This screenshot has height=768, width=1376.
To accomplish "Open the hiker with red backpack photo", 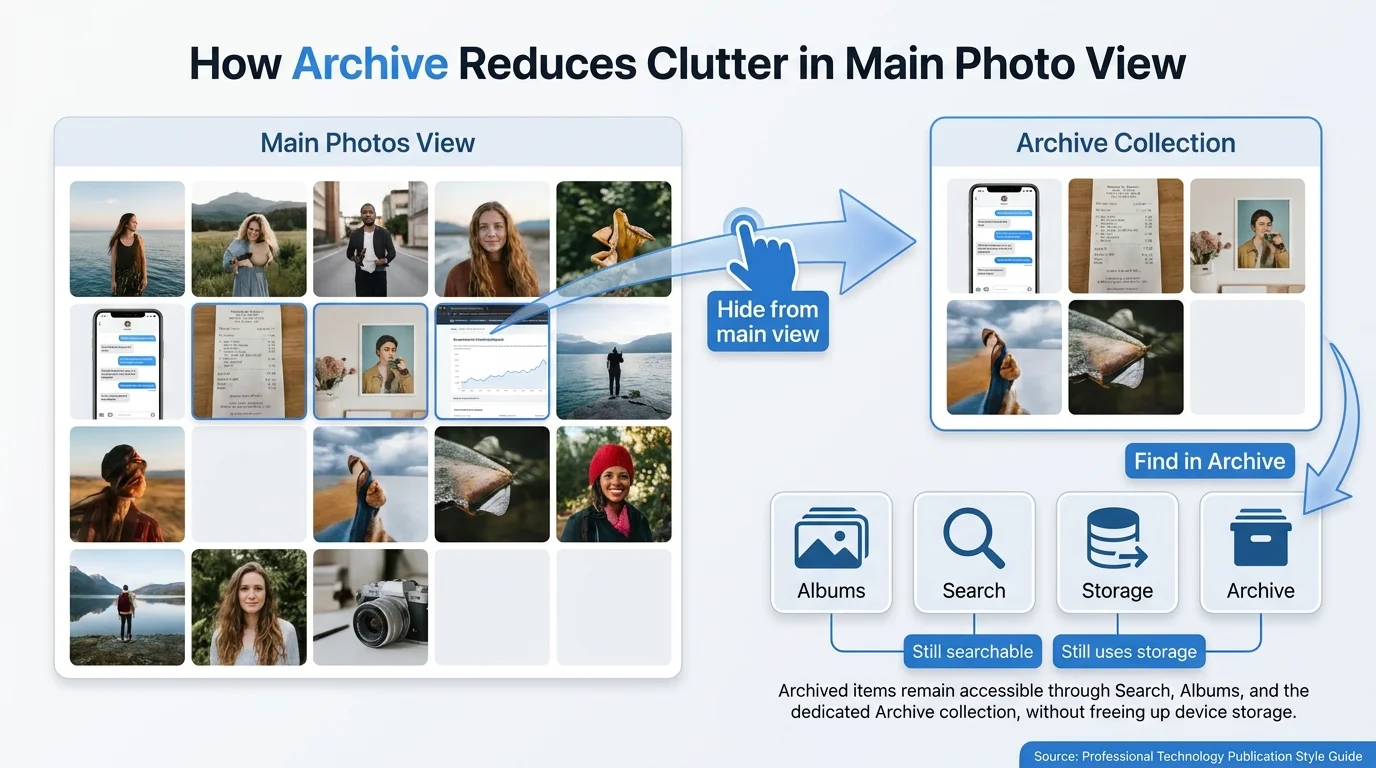I will click(x=127, y=607).
